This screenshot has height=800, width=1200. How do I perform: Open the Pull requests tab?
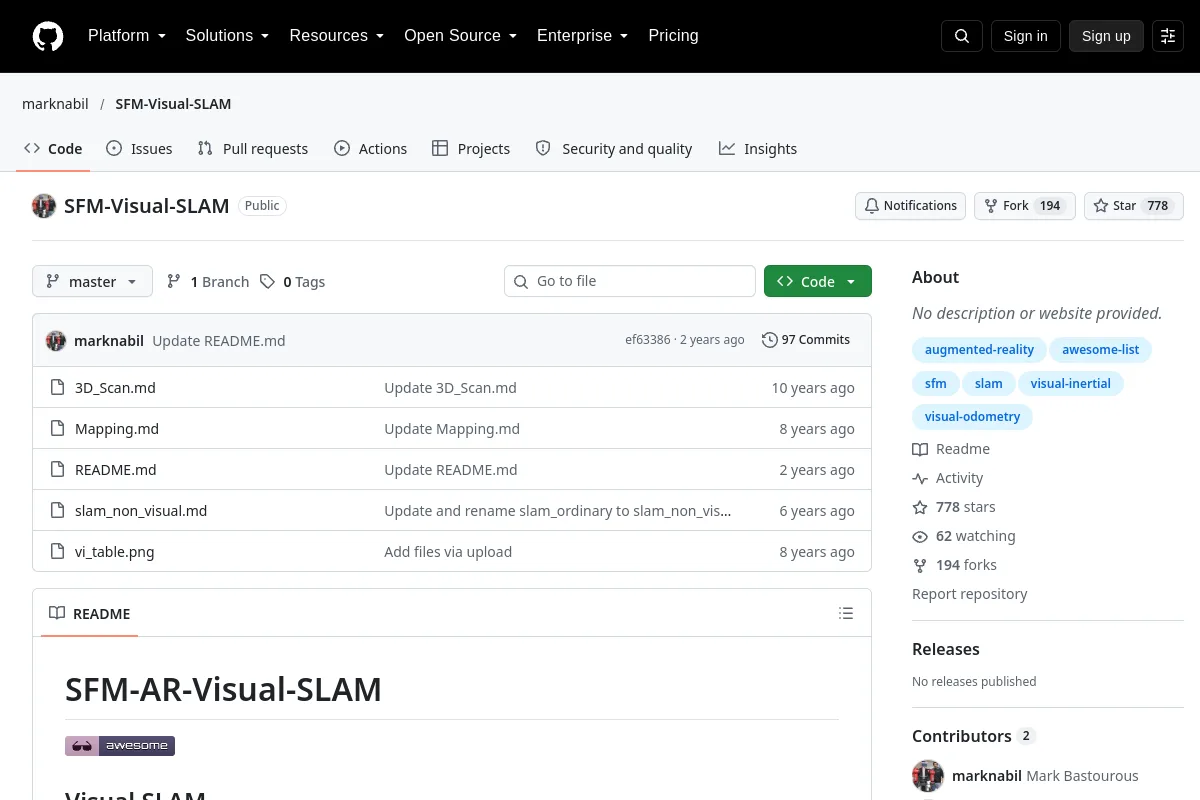click(x=253, y=149)
